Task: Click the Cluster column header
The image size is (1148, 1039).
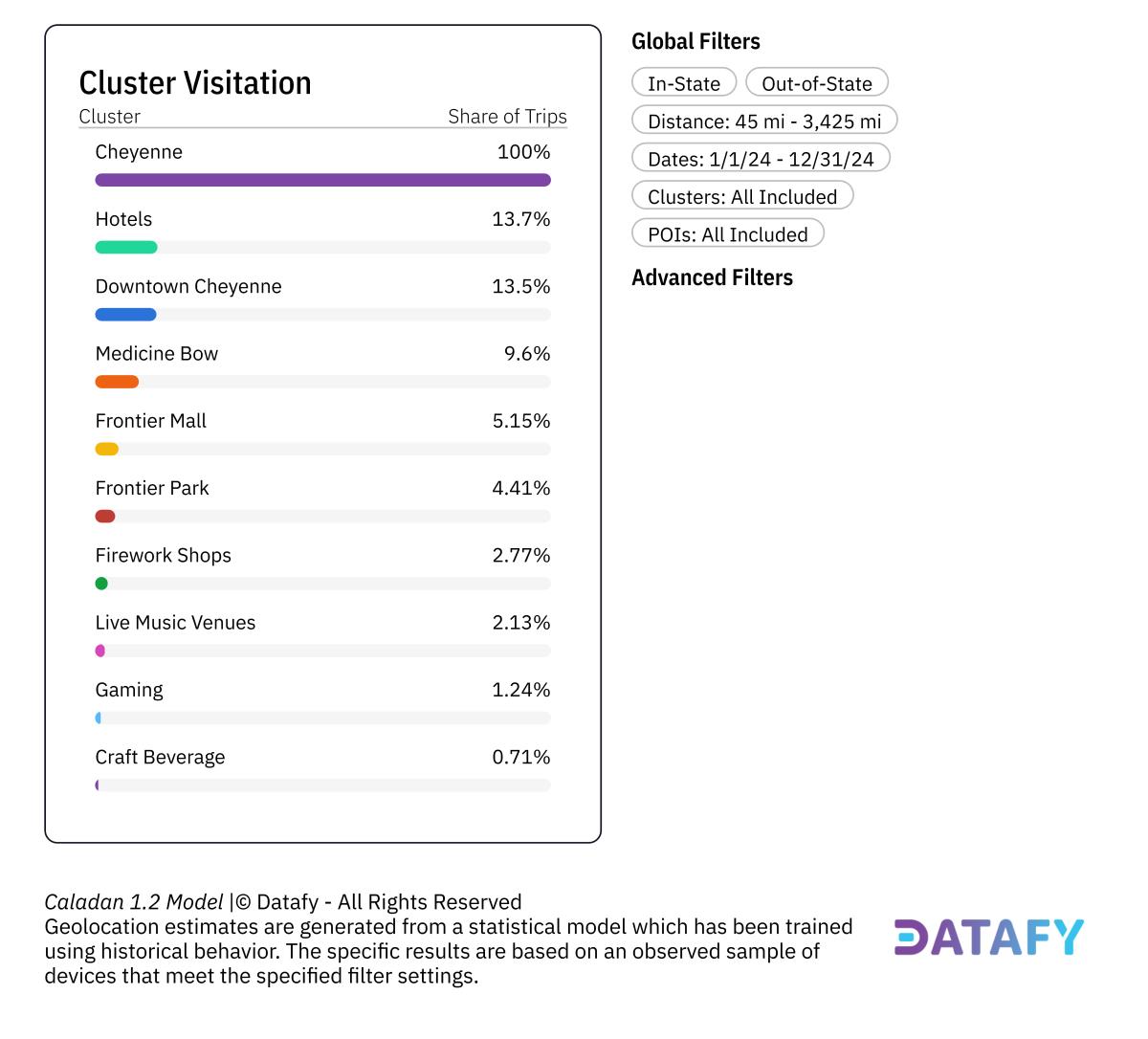Action: pyautogui.click(x=109, y=117)
